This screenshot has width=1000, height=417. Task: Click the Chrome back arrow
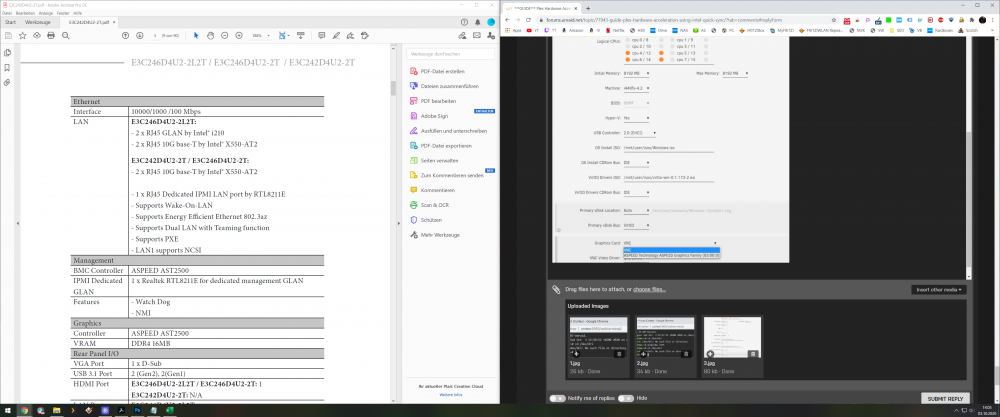coord(508,20)
